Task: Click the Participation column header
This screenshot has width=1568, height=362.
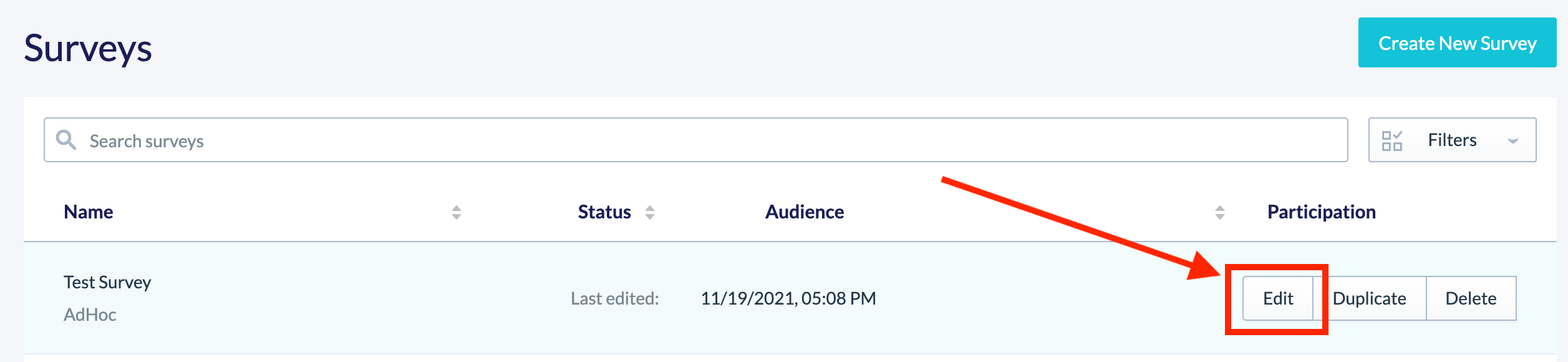Action: 1321,212
